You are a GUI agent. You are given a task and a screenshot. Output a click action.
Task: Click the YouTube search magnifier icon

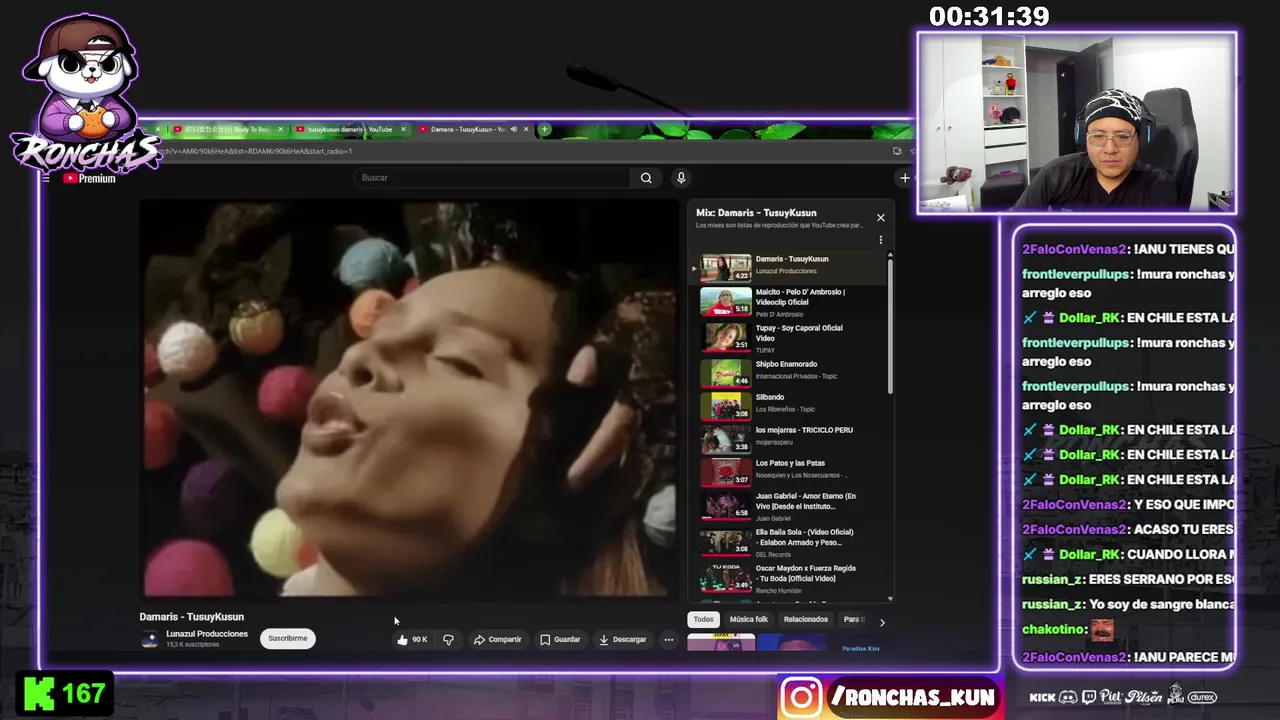pyautogui.click(x=646, y=178)
